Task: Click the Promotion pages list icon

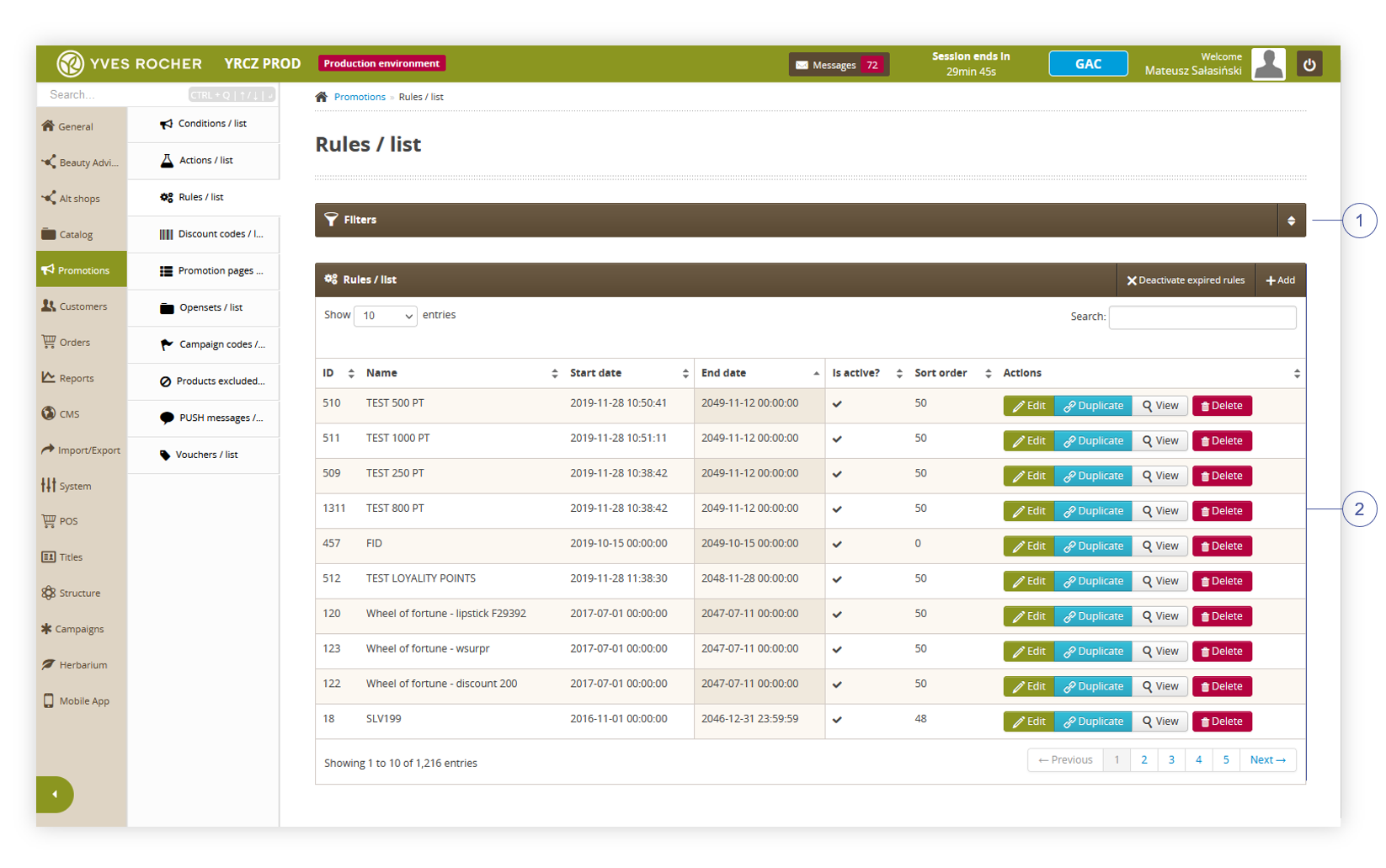Action: click(166, 271)
